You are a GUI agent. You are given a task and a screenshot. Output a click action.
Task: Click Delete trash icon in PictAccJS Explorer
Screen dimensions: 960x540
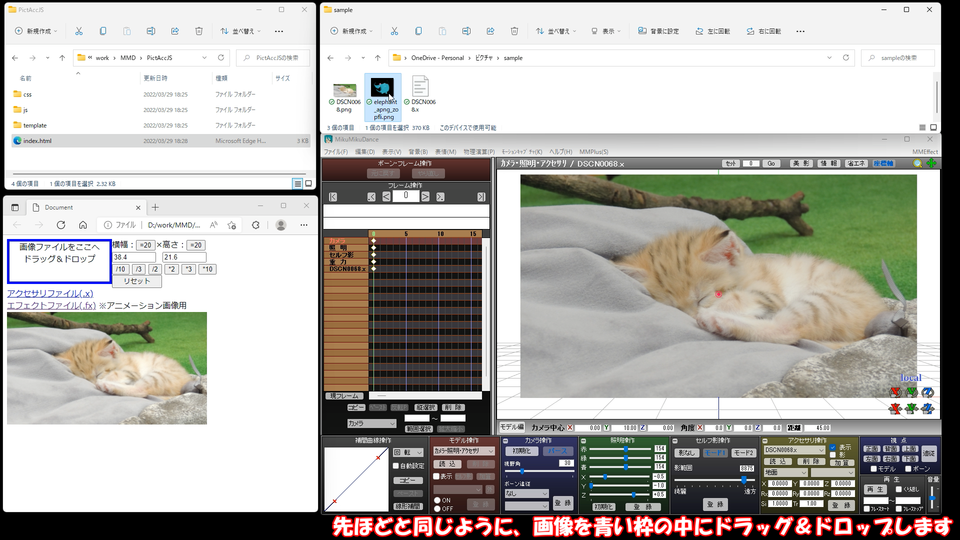click(198, 31)
